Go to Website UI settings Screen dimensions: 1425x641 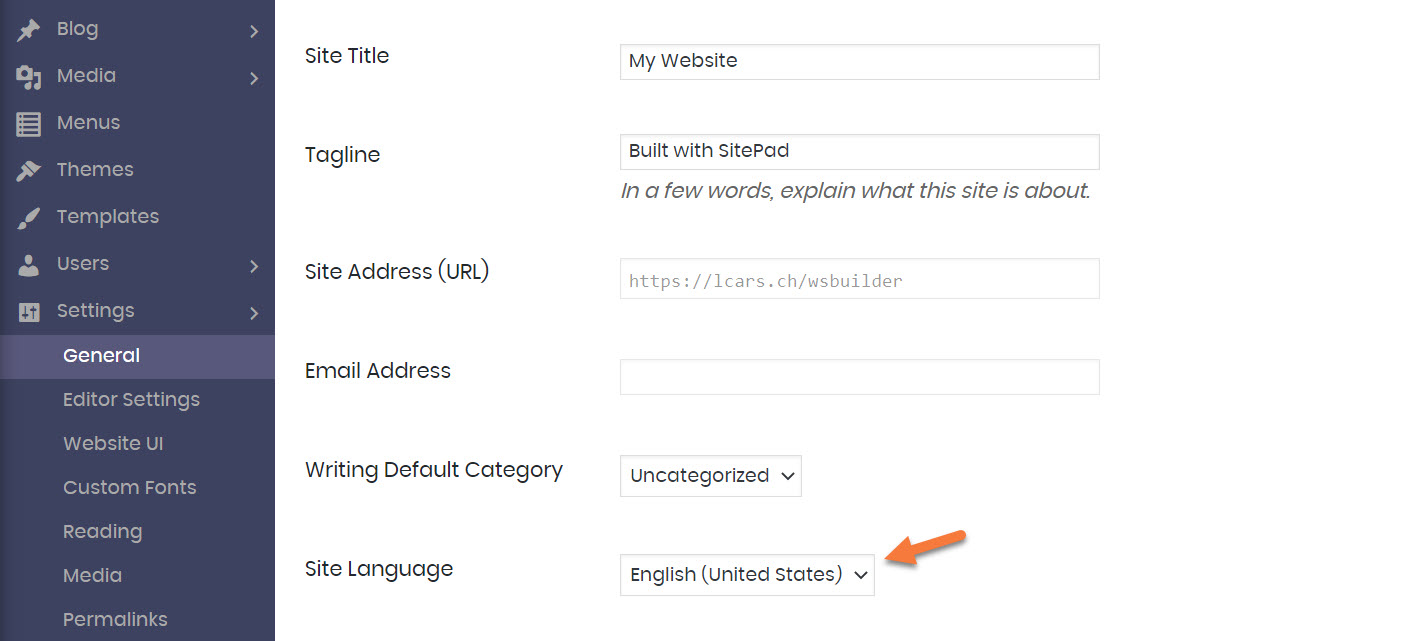coord(113,444)
